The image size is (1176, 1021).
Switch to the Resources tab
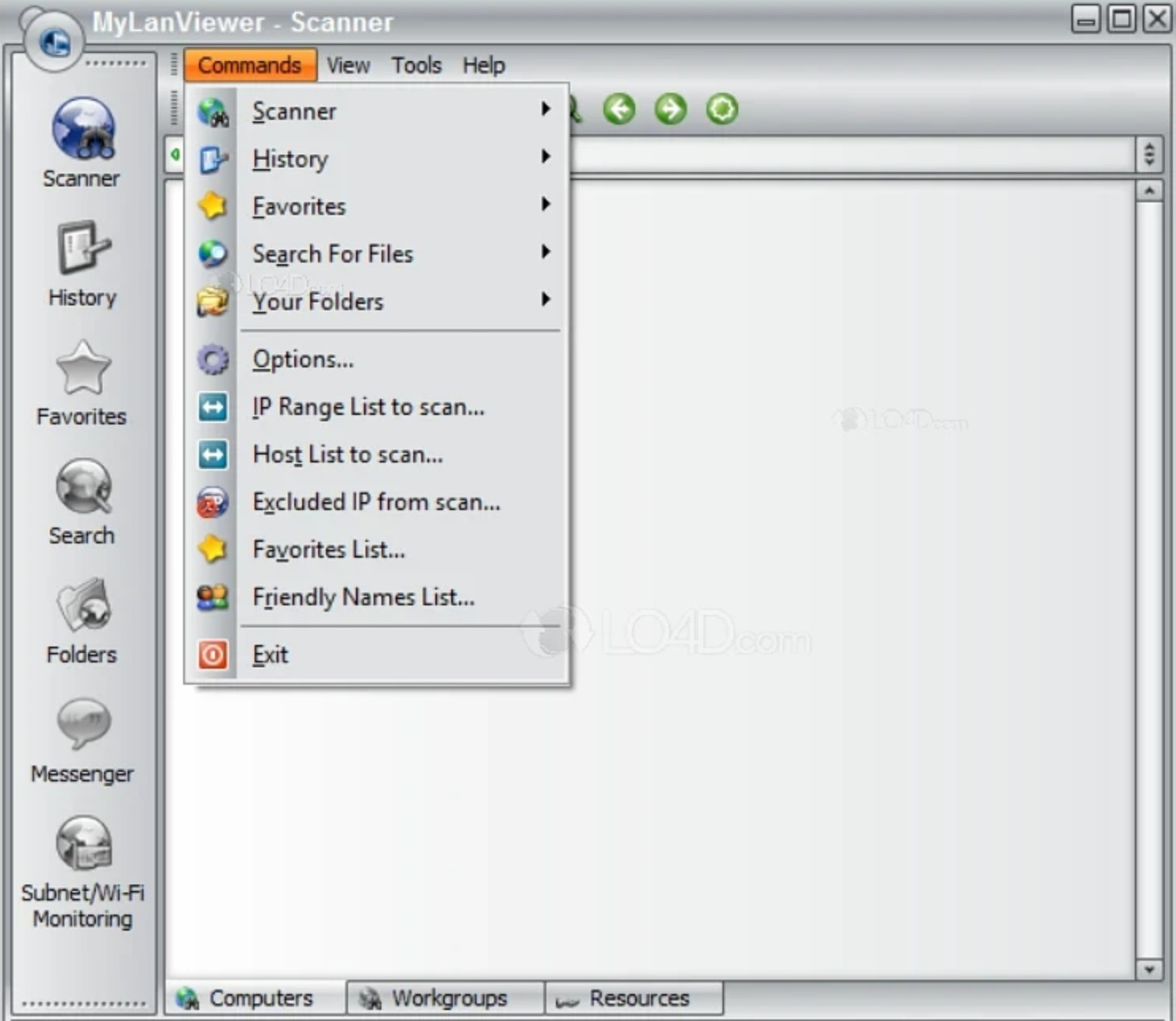tap(634, 998)
